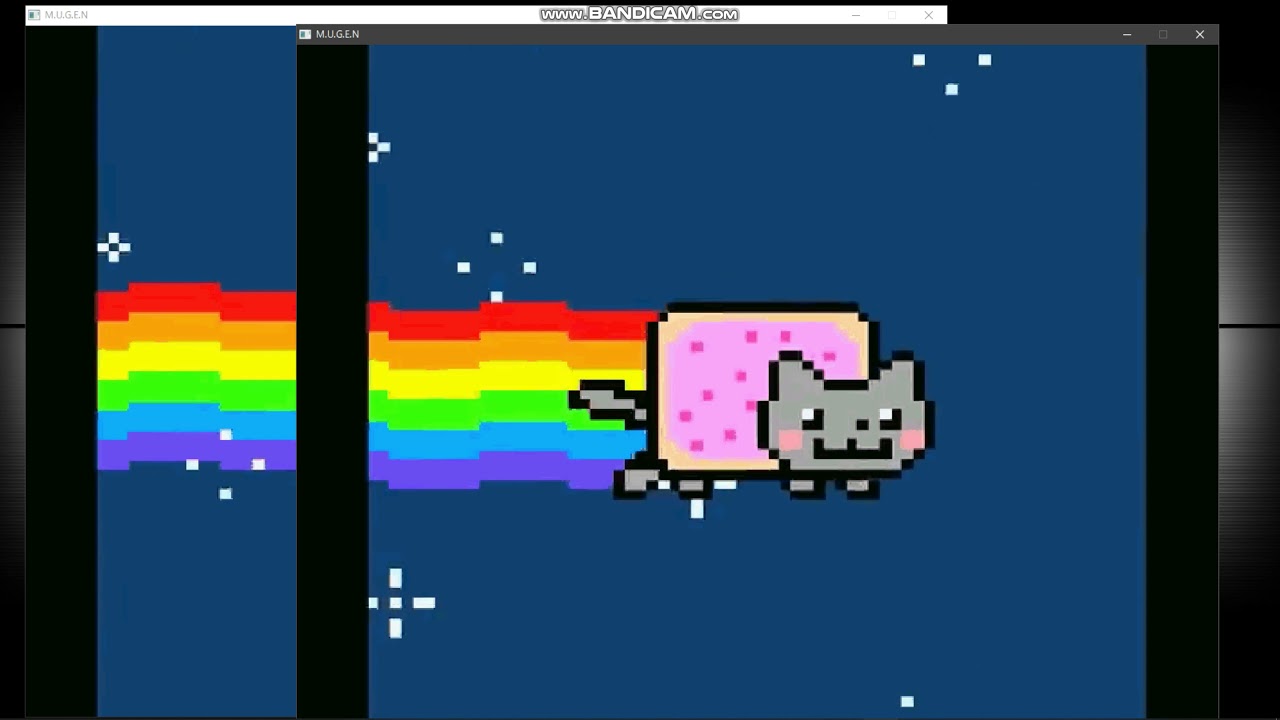Click the greyed maximize button of the background M.U.G.E.N window

(x=892, y=15)
